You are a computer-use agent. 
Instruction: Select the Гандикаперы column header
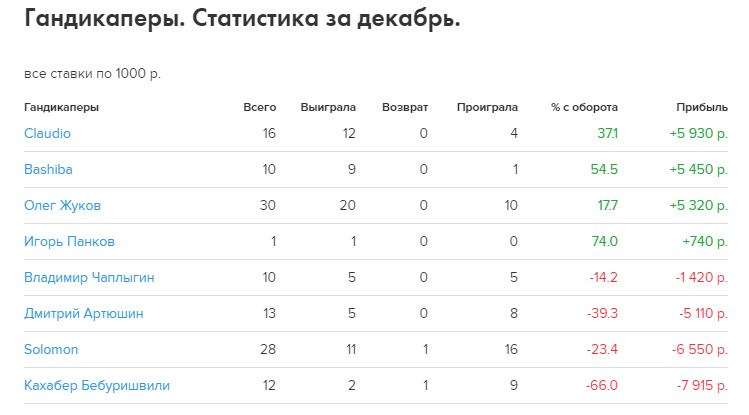[61, 107]
